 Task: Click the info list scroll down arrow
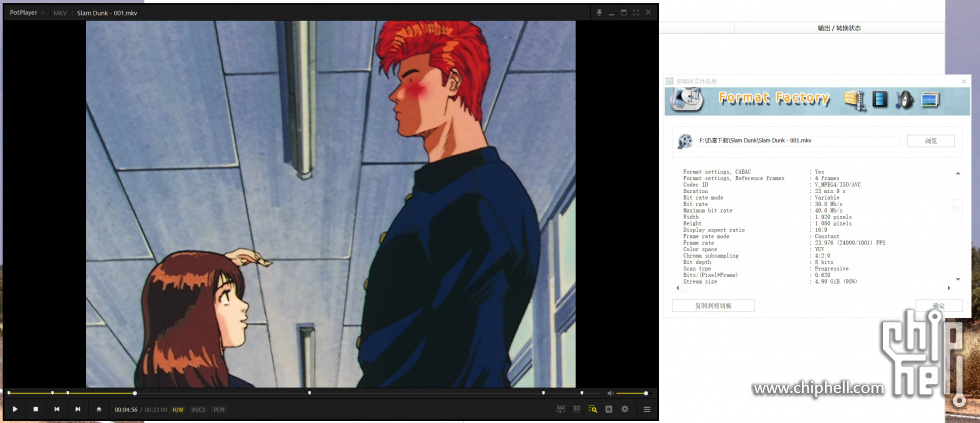958,279
